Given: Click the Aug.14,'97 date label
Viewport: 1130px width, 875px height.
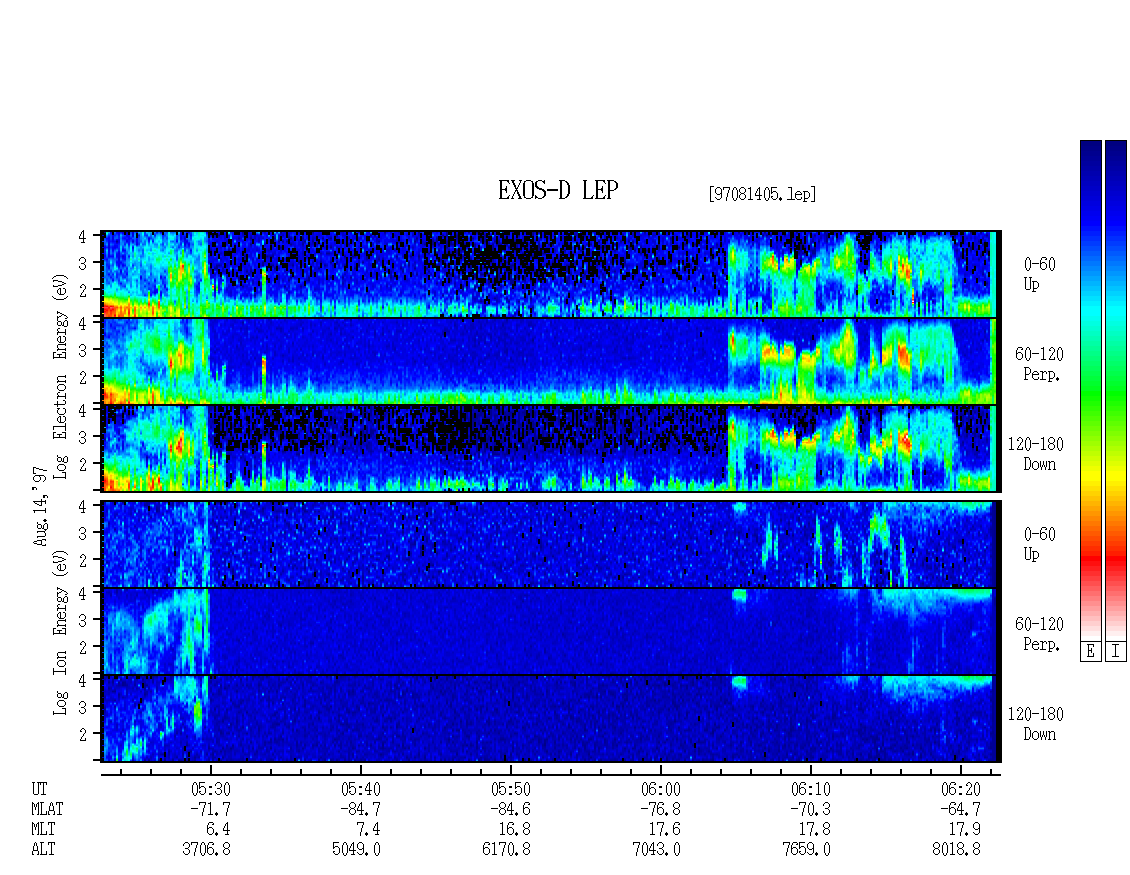Looking at the screenshot, I should (40, 506).
